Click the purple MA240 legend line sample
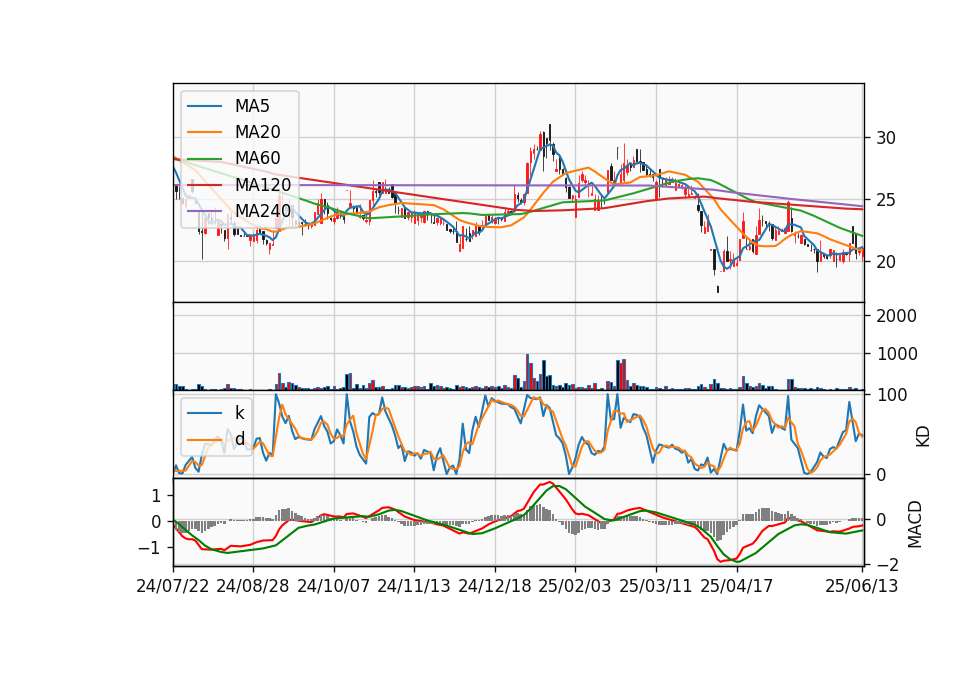The width and height of the screenshot is (960, 690). [204, 211]
